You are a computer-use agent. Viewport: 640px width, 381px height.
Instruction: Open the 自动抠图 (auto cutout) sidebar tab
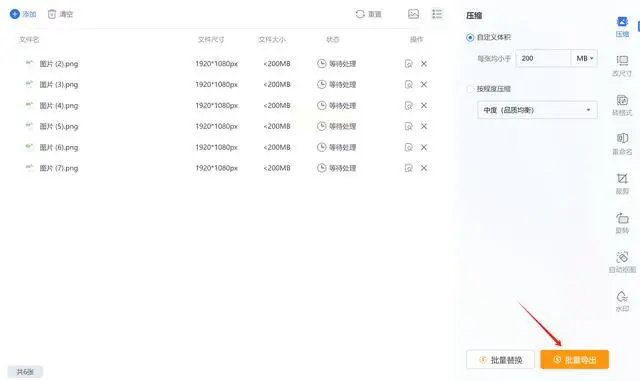tap(622, 262)
